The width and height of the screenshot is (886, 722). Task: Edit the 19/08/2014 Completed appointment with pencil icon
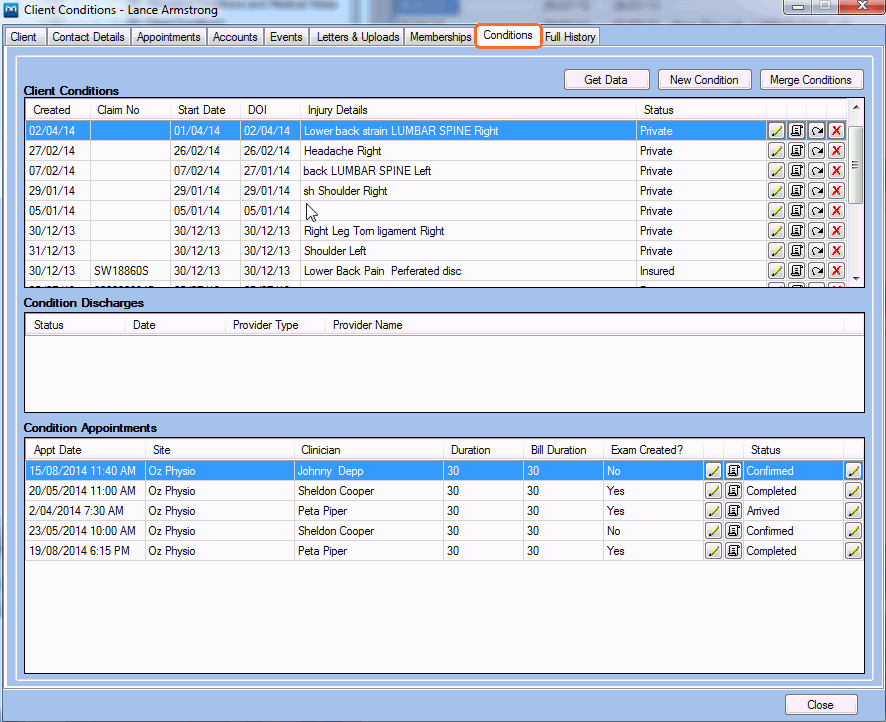click(x=713, y=550)
